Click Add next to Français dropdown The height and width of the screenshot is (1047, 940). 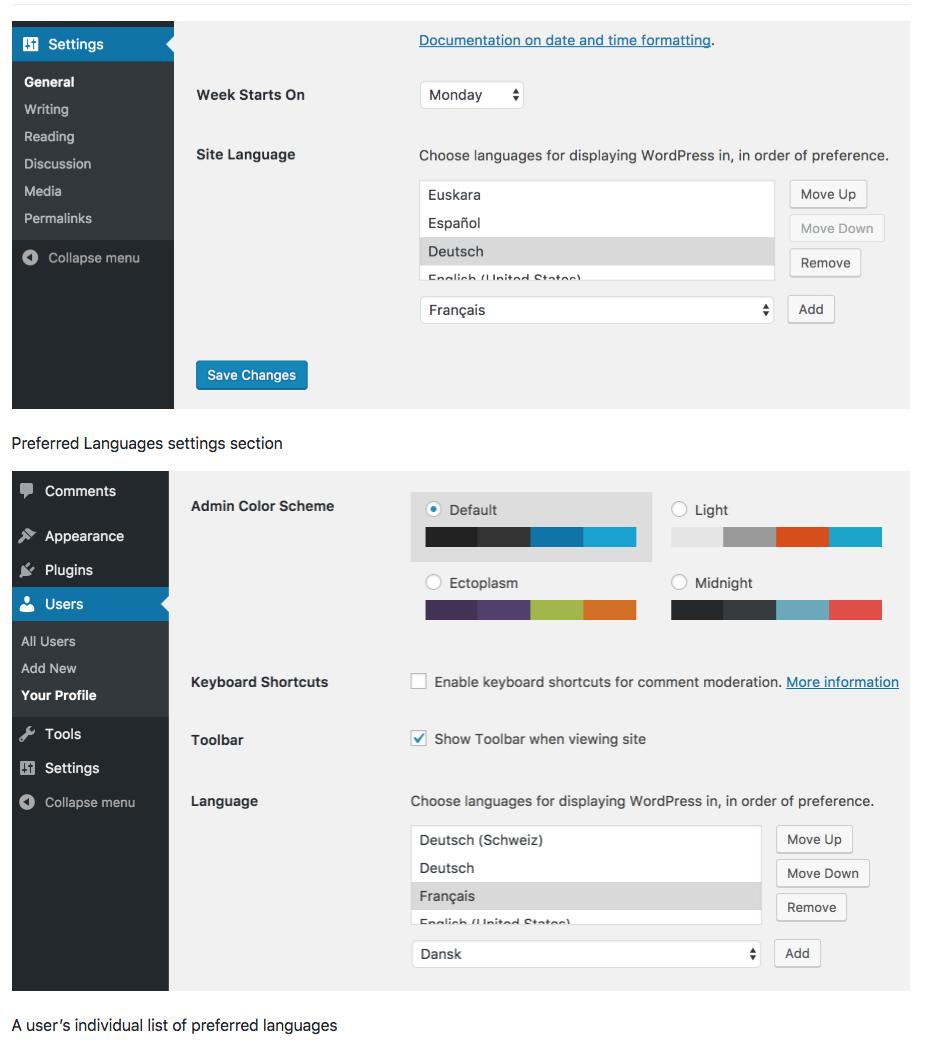pyautogui.click(x=811, y=309)
